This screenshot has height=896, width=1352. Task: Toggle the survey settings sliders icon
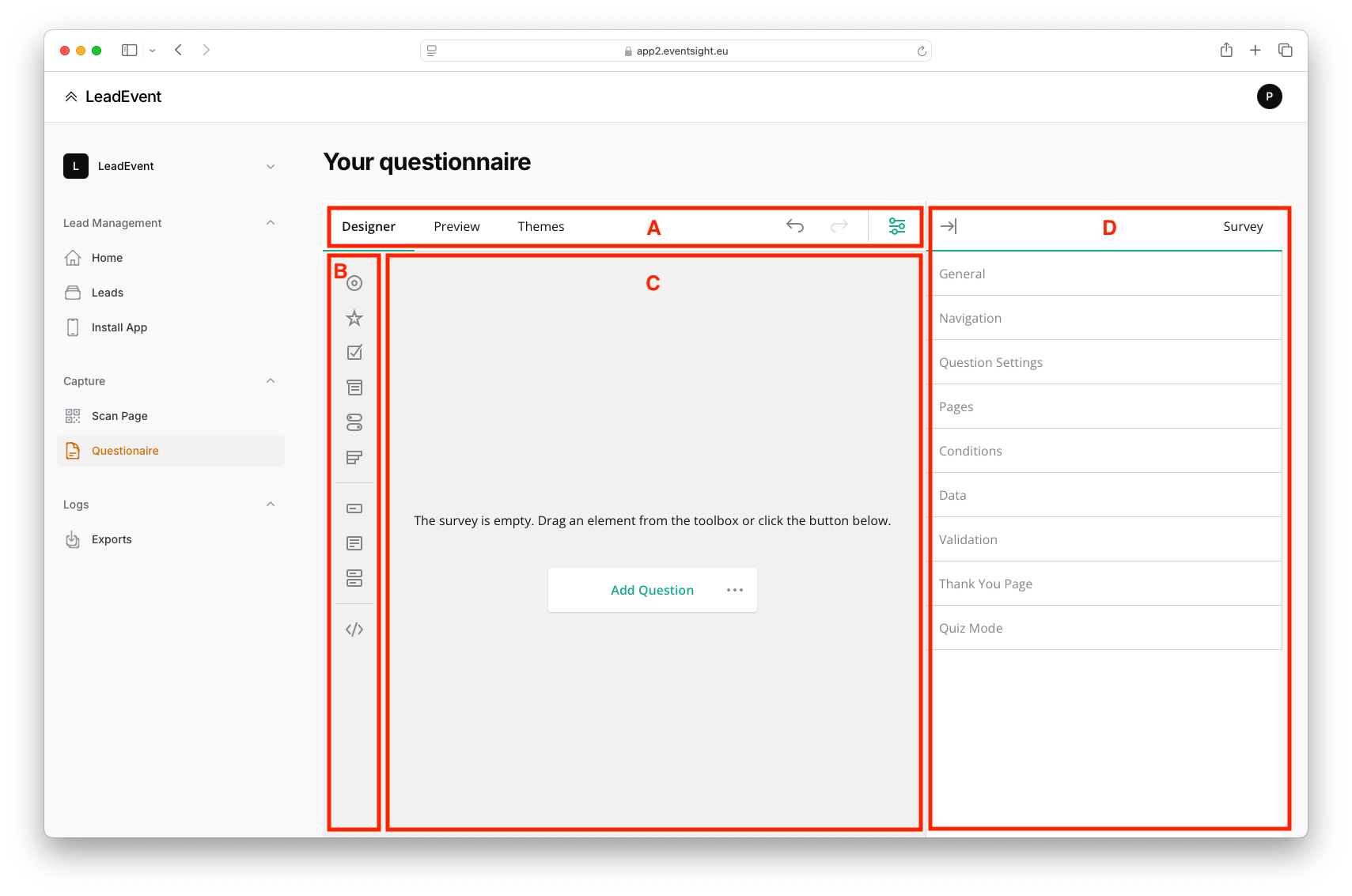click(x=896, y=226)
